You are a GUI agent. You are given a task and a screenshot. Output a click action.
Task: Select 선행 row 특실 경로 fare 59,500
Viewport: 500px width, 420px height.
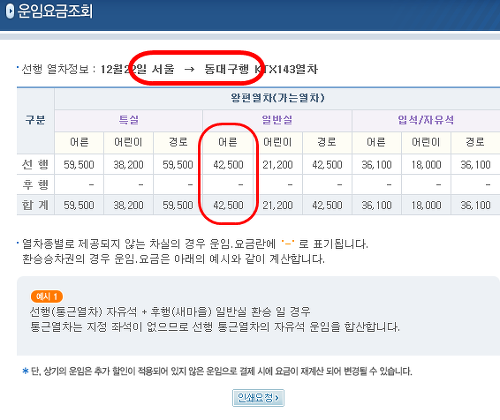[x=178, y=165]
